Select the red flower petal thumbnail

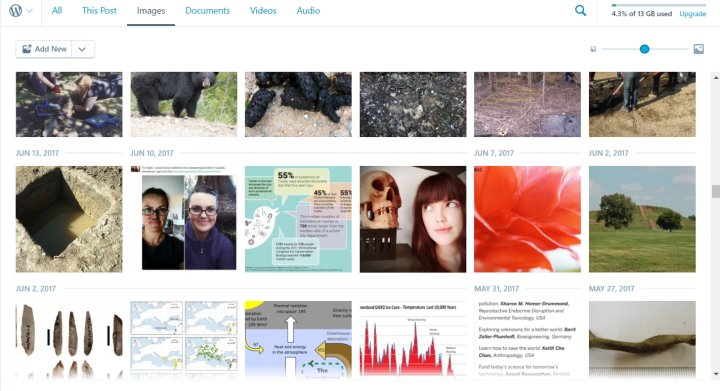pyautogui.click(x=527, y=219)
